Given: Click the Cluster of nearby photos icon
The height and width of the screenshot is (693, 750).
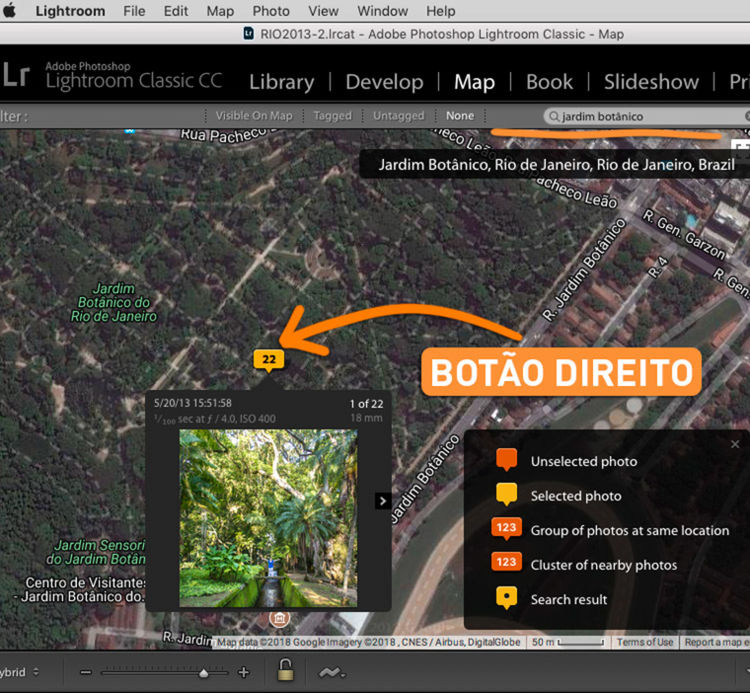Looking at the screenshot, I should (507, 562).
